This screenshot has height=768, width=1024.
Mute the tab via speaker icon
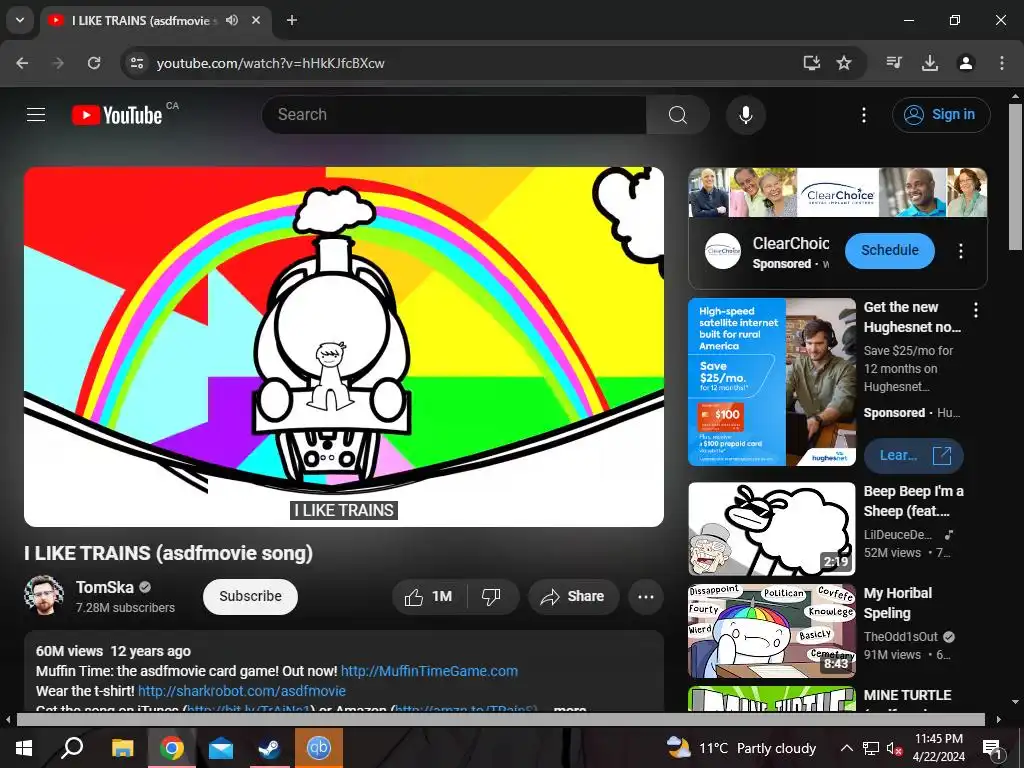(232, 20)
